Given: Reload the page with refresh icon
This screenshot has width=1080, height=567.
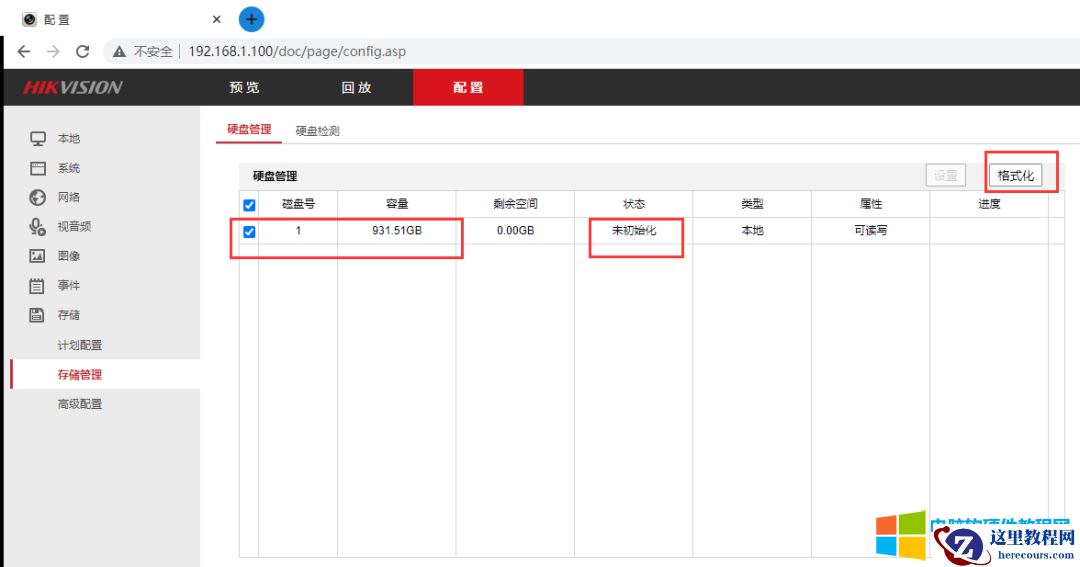Looking at the screenshot, I should coord(83,52).
